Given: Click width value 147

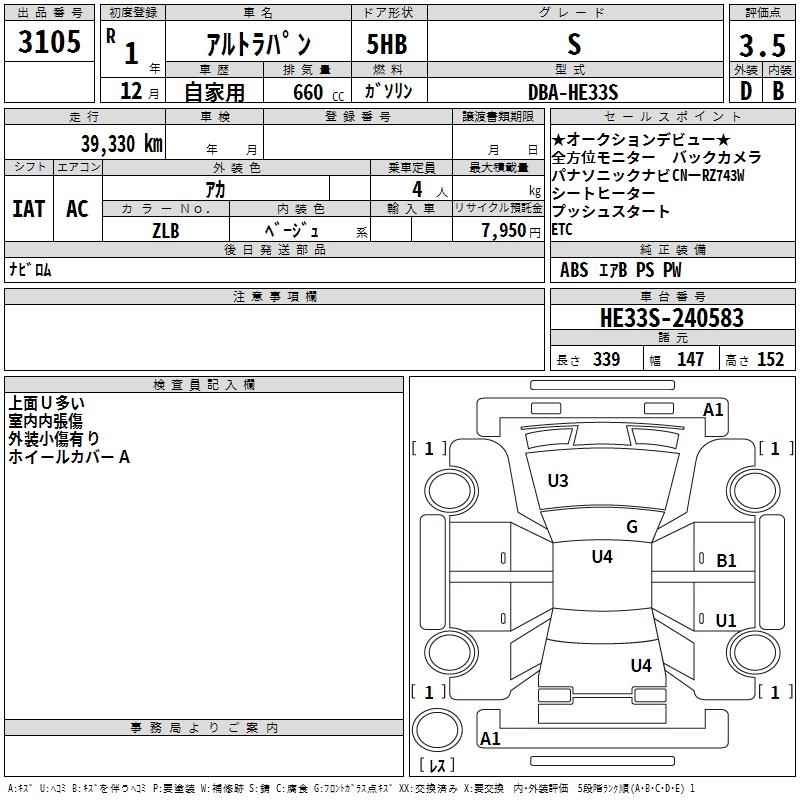Looking at the screenshot, I should 690,359.
